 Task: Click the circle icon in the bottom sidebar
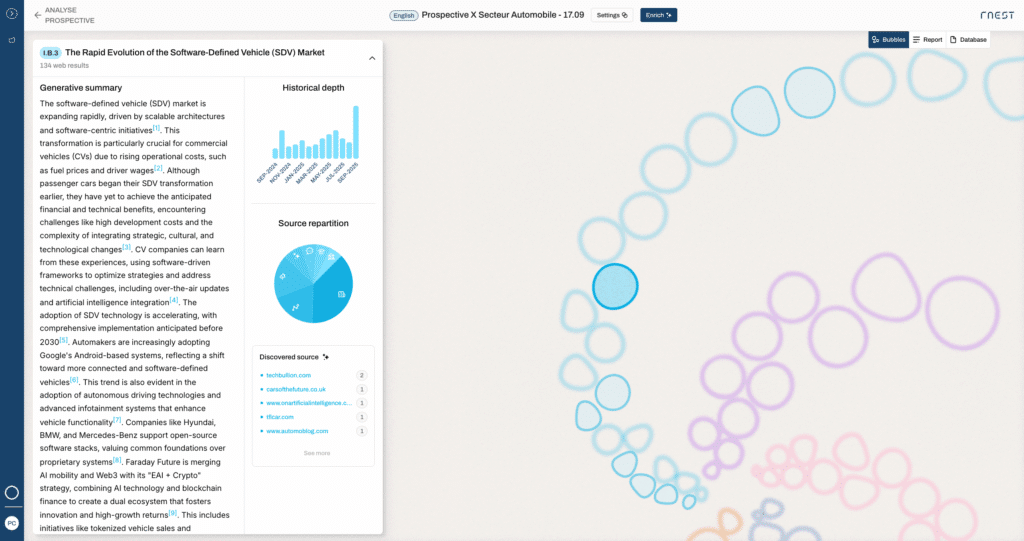pyautogui.click(x=12, y=493)
